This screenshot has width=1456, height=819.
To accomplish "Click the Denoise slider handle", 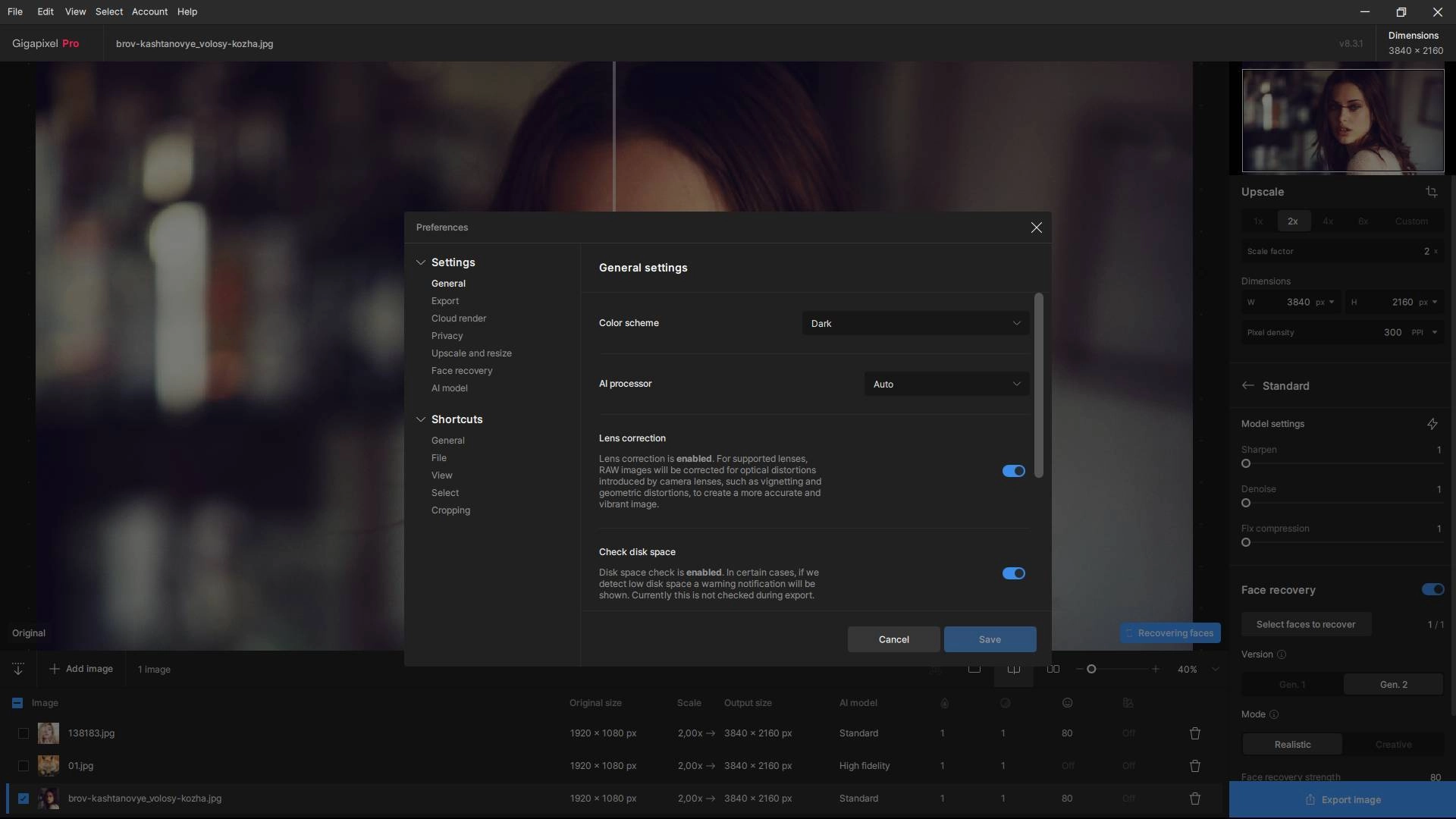I will (1245, 503).
